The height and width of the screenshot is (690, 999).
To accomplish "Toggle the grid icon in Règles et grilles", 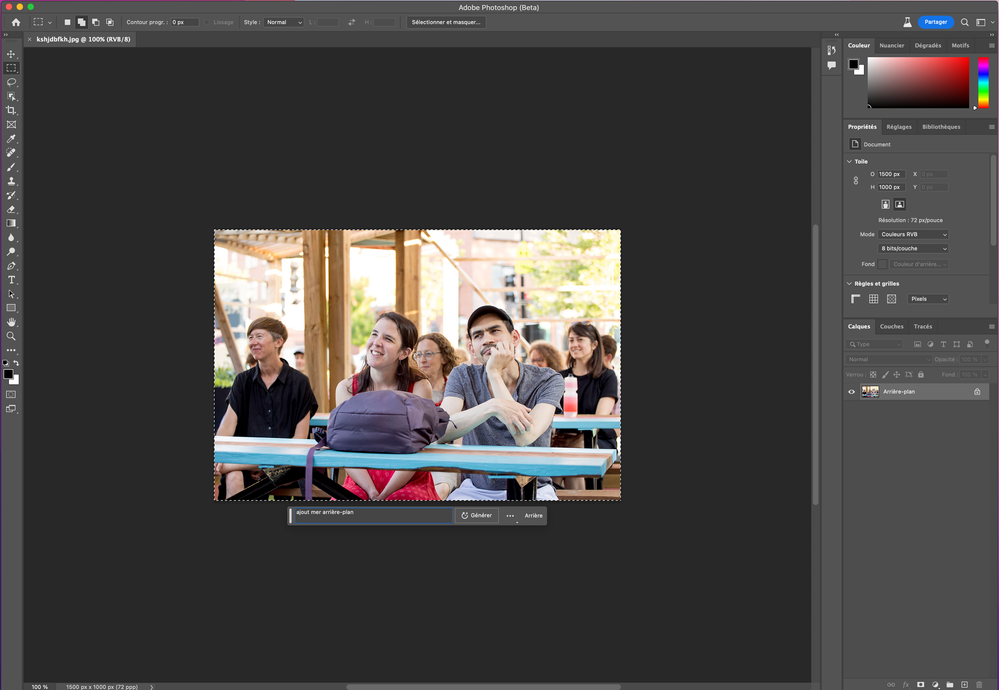I will pyautogui.click(x=873, y=299).
